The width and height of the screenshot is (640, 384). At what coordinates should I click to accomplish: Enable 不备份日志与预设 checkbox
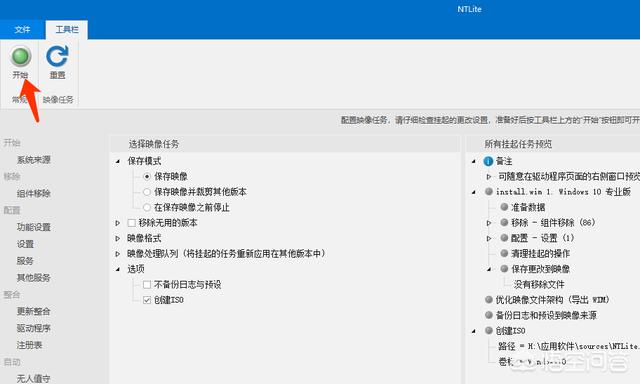(x=147, y=284)
